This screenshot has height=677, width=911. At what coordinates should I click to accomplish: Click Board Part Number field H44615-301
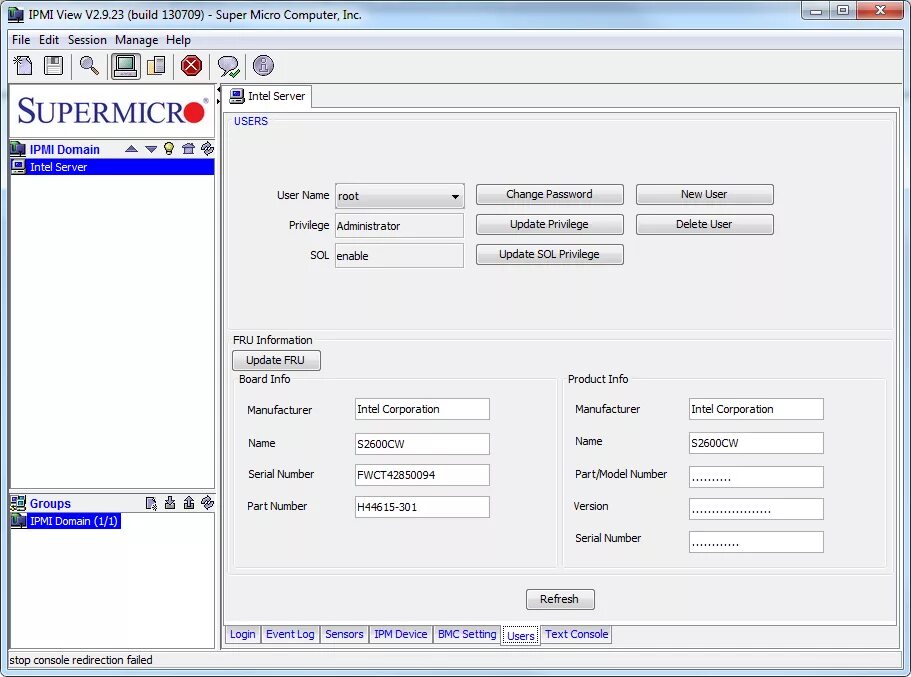pyautogui.click(x=422, y=507)
